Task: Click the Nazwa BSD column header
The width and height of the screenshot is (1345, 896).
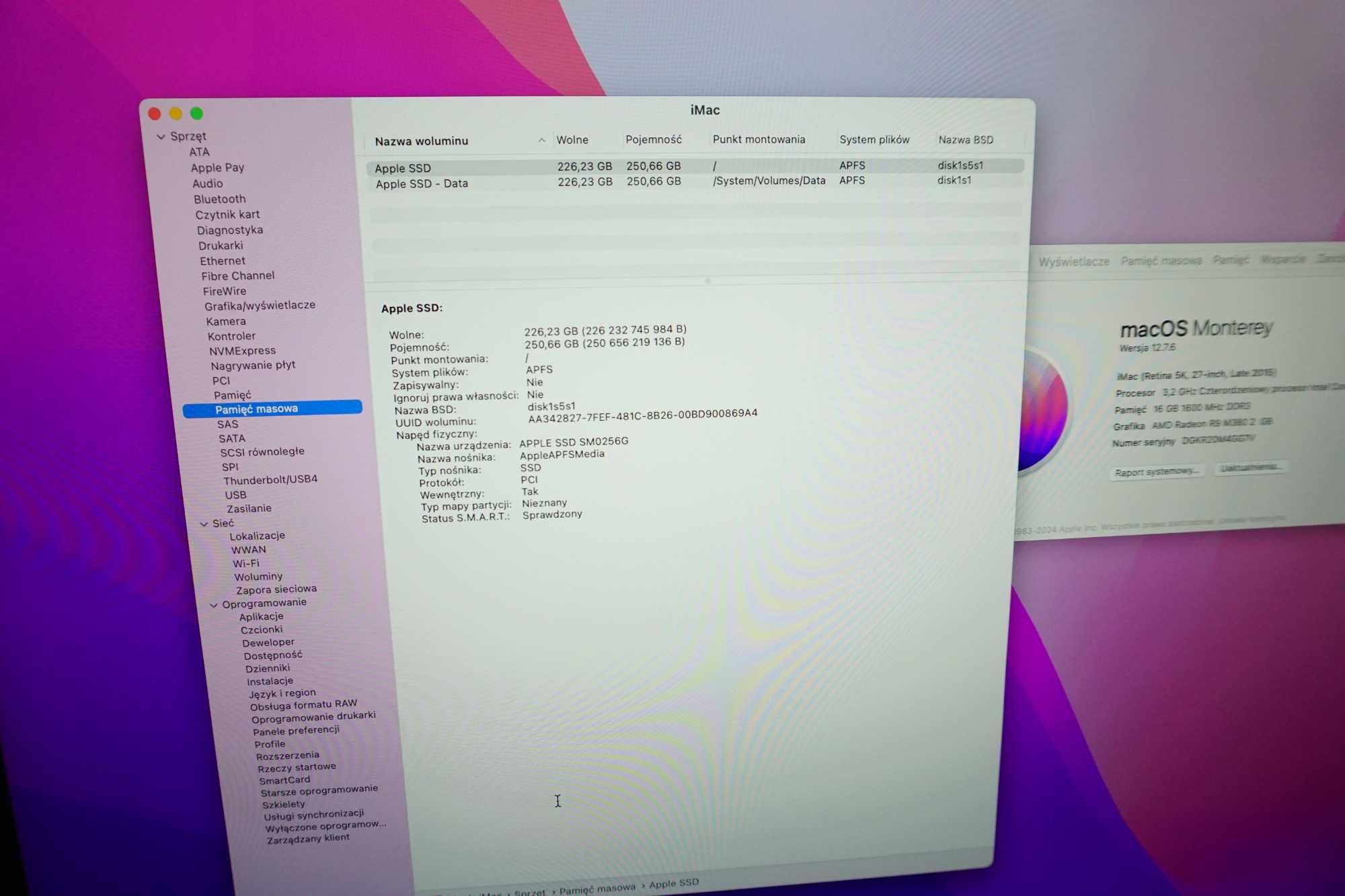Action: pos(966,140)
